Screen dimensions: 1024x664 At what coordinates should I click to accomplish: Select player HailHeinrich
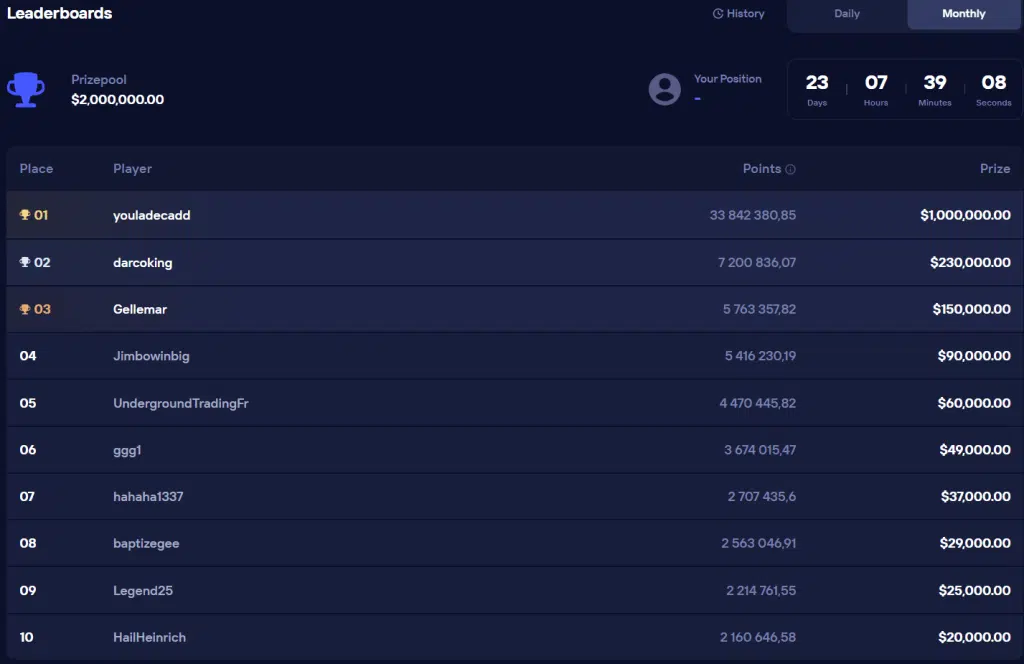(150, 637)
